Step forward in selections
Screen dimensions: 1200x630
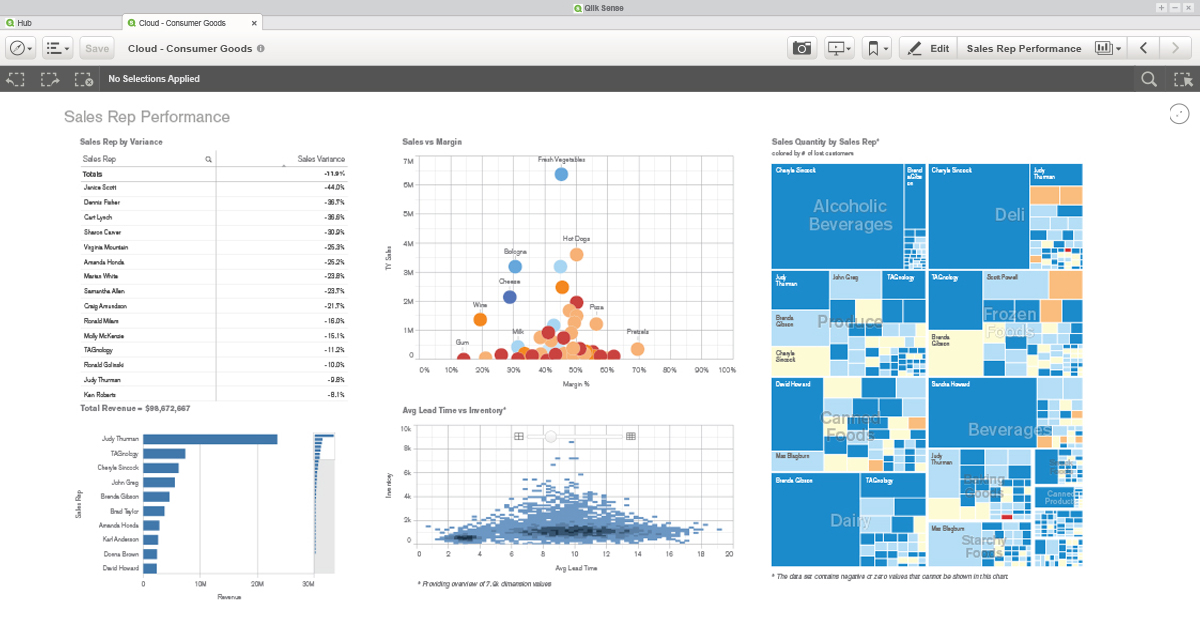(x=49, y=79)
